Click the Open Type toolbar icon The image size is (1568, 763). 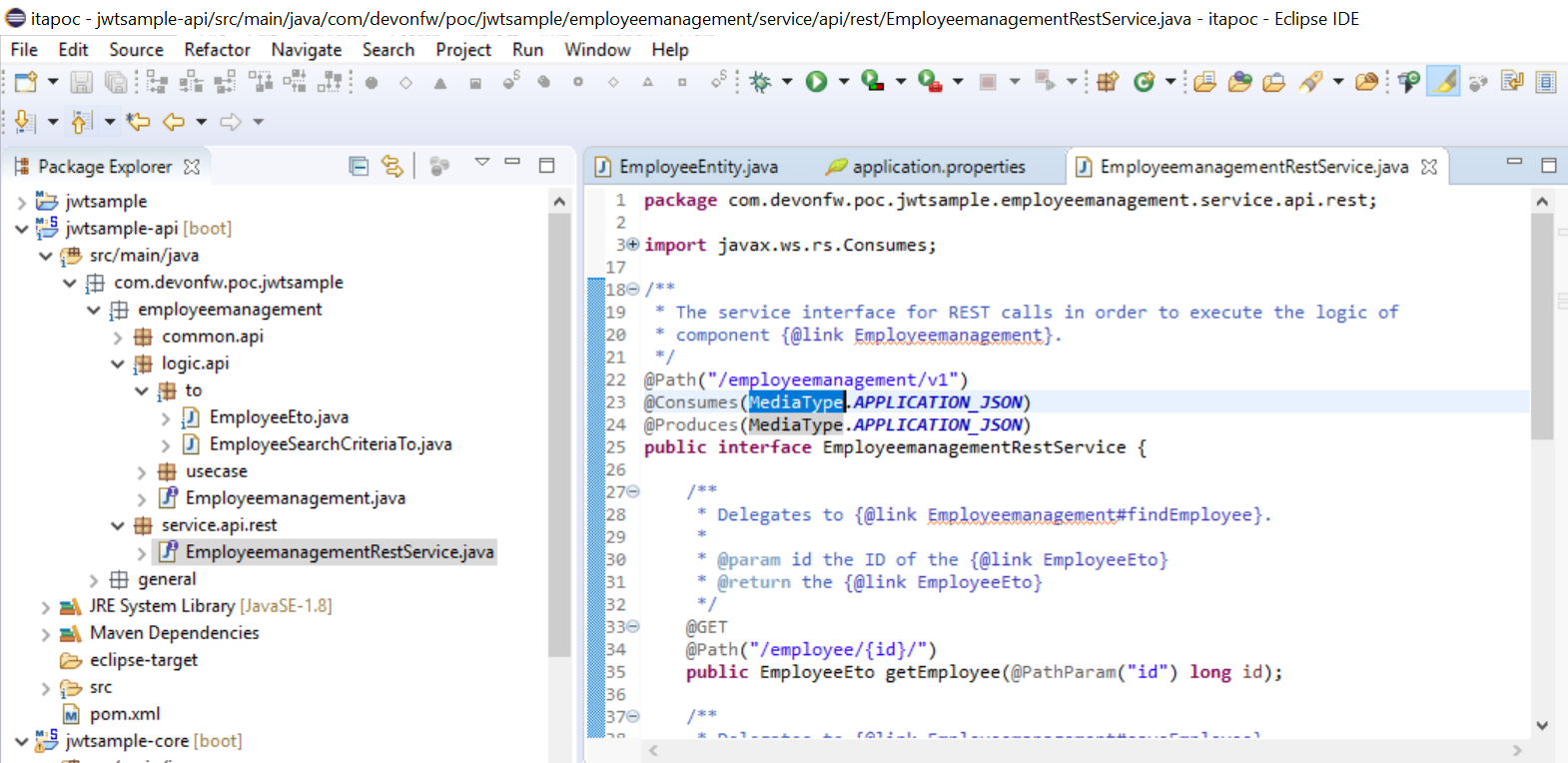[1205, 82]
